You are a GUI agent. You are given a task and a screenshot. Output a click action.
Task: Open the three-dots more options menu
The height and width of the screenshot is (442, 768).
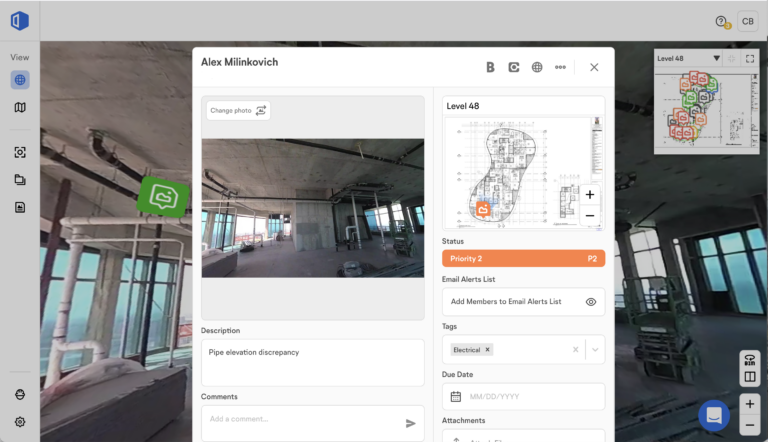tap(560, 67)
